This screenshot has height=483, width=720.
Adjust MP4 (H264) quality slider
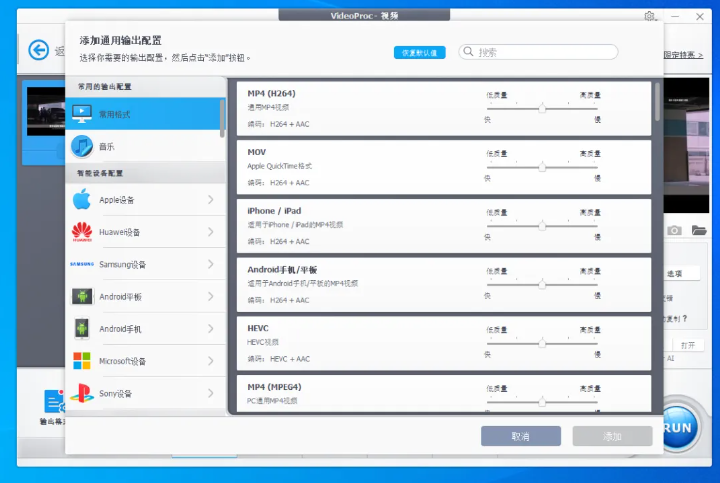542,108
